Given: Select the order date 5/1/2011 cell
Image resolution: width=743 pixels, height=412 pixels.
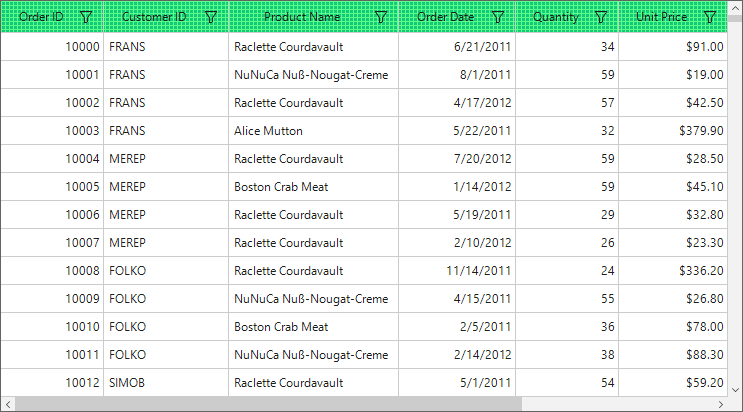Looking at the screenshot, I should [x=457, y=382].
